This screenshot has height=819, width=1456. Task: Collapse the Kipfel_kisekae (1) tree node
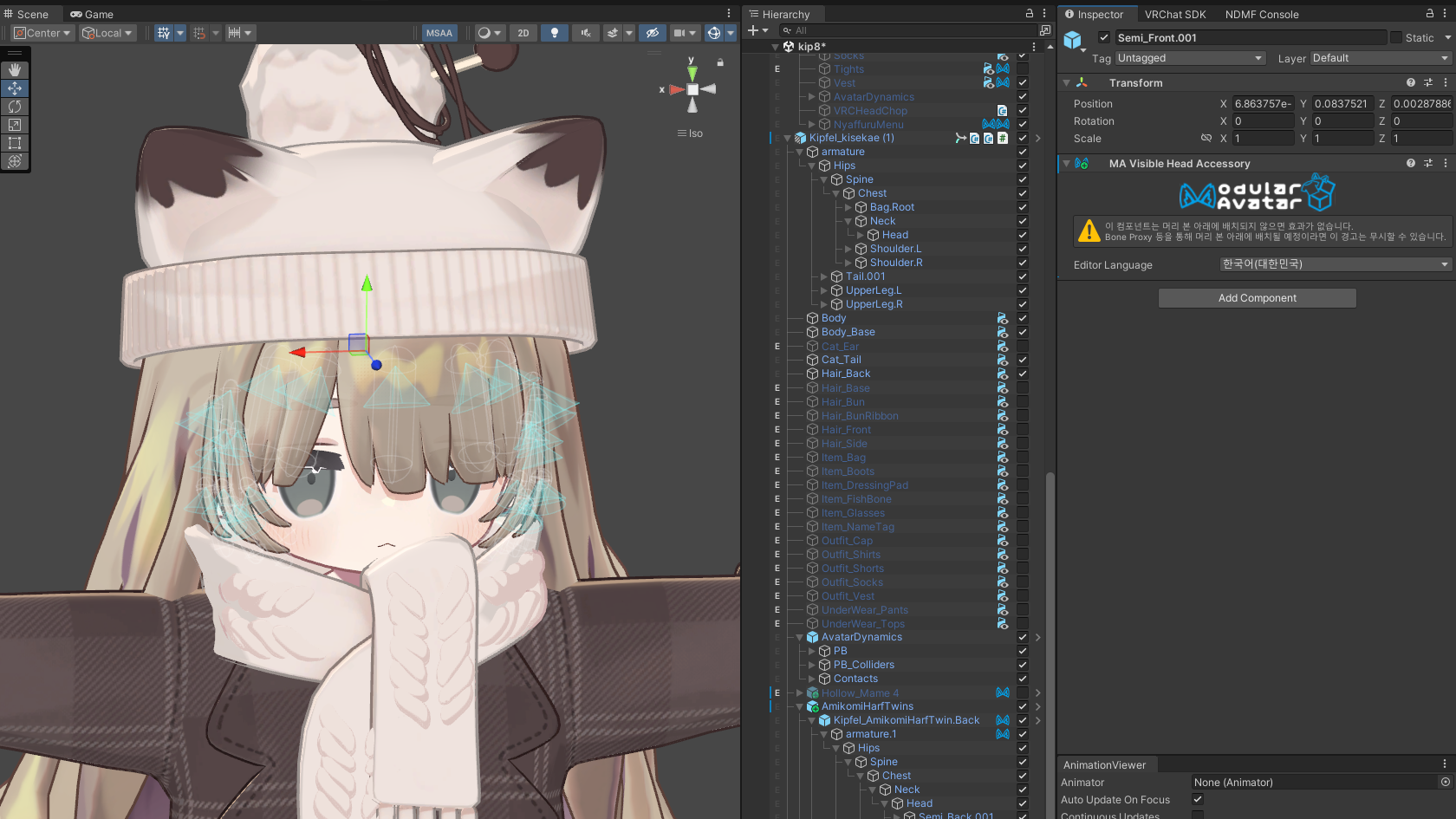(x=788, y=138)
